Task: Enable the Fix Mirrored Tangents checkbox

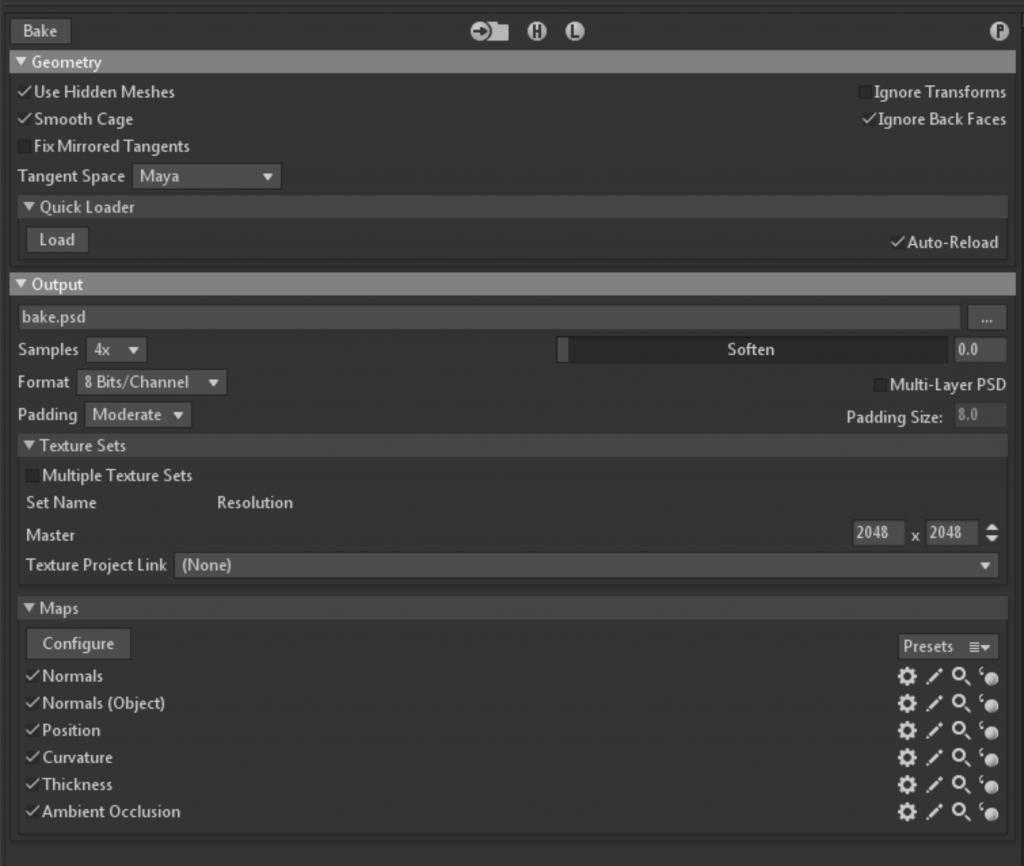Action: click(x=24, y=146)
